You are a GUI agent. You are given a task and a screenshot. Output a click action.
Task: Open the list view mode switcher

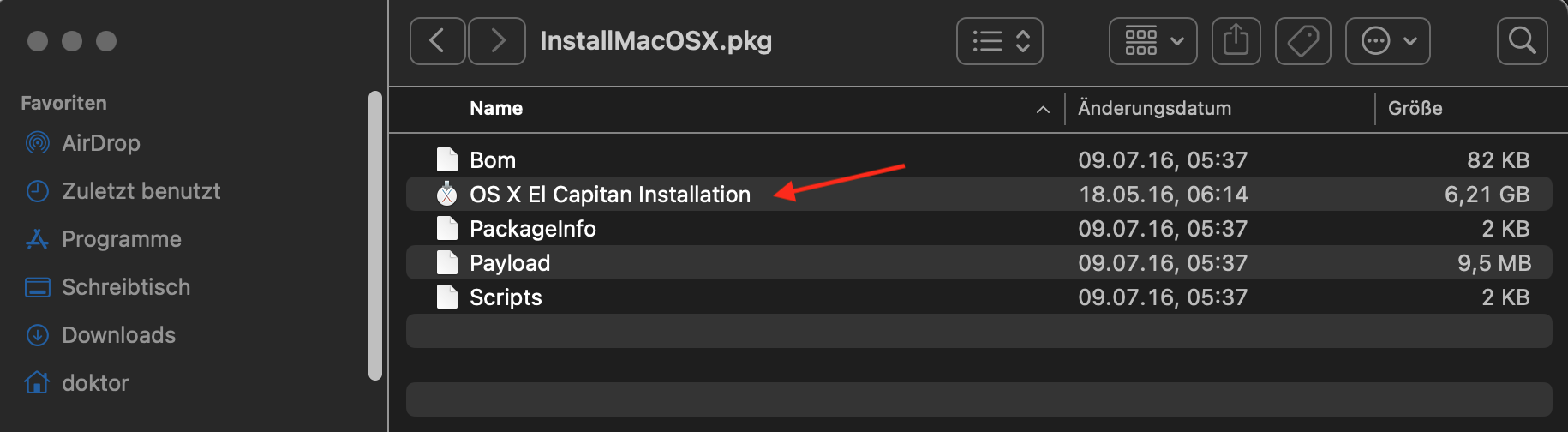pyautogui.click(x=999, y=41)
